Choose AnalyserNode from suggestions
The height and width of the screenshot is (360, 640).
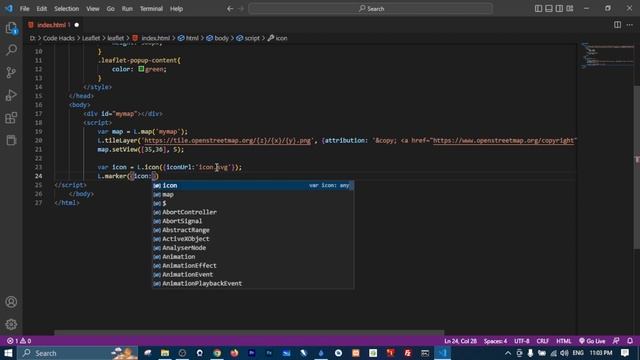click(253, 248)
